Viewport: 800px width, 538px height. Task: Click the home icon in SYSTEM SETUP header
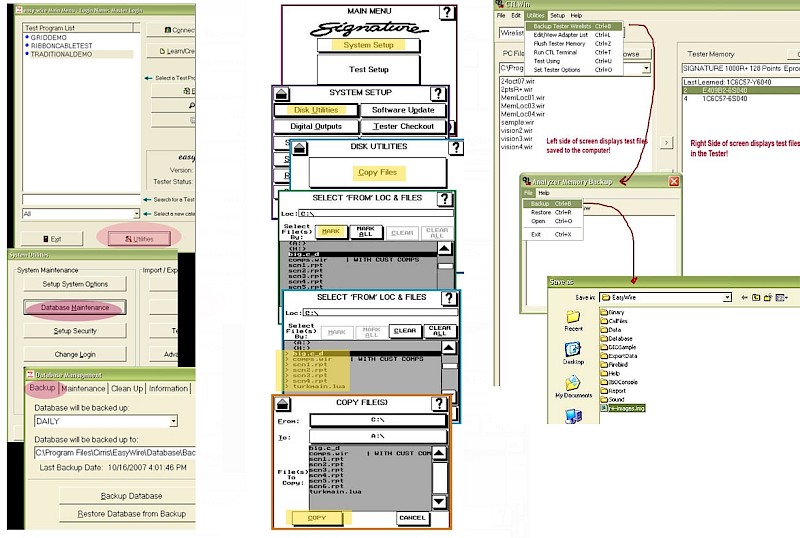[282, 94]
